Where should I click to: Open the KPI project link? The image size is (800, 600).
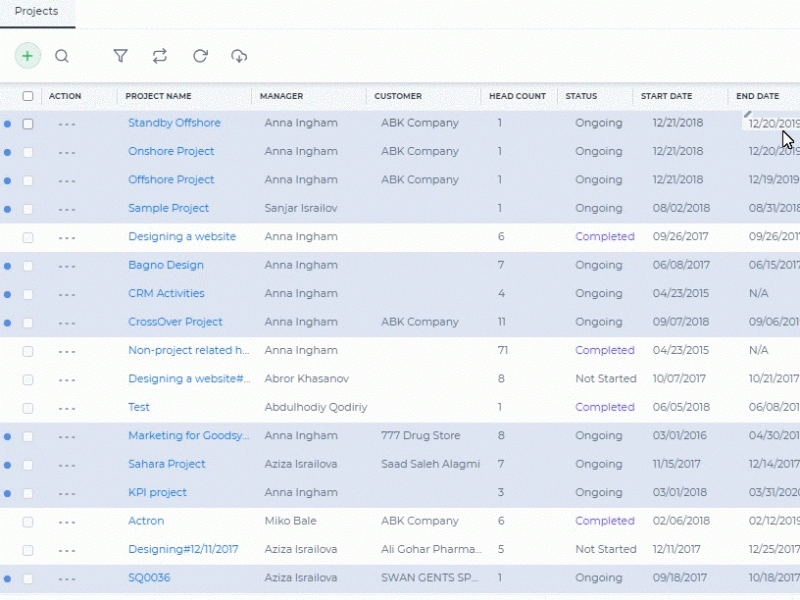tap(157, 493)
